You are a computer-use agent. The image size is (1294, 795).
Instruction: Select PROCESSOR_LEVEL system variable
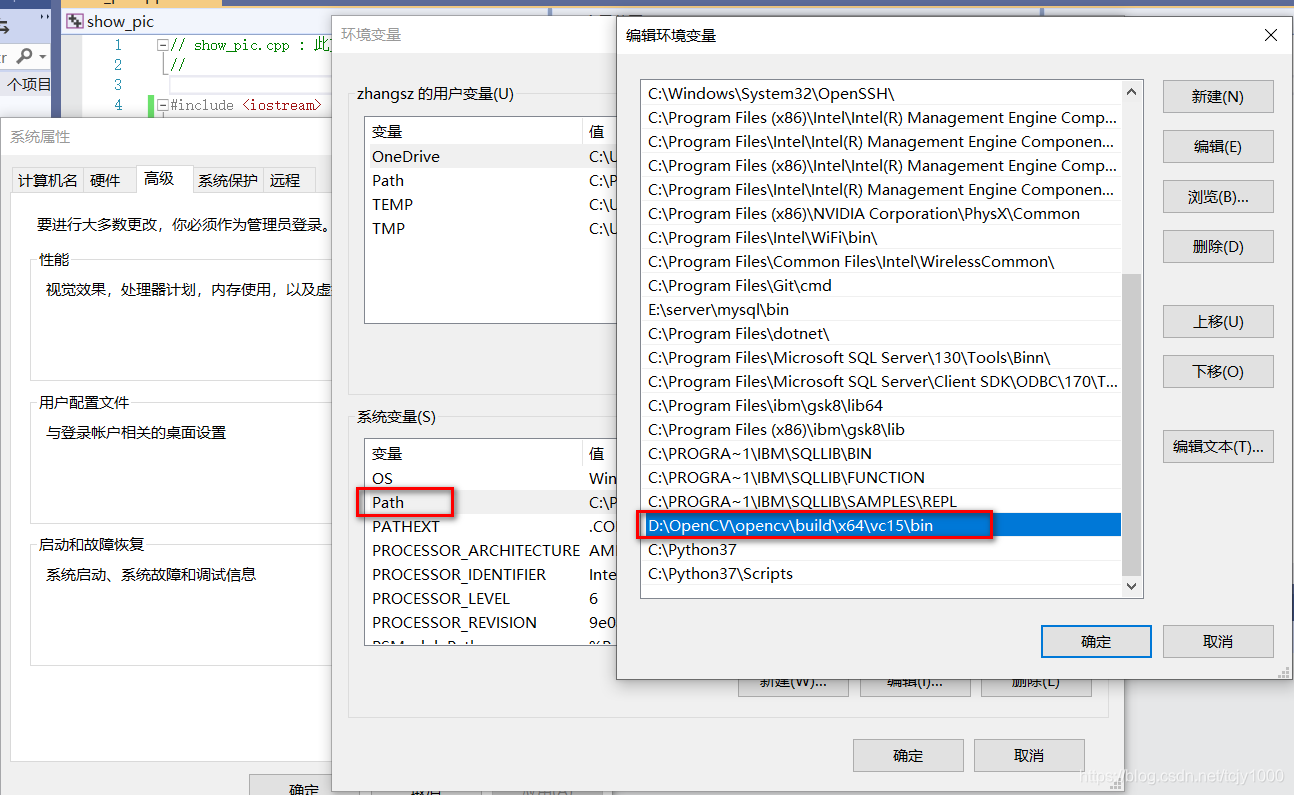click(x=490, y=598)
